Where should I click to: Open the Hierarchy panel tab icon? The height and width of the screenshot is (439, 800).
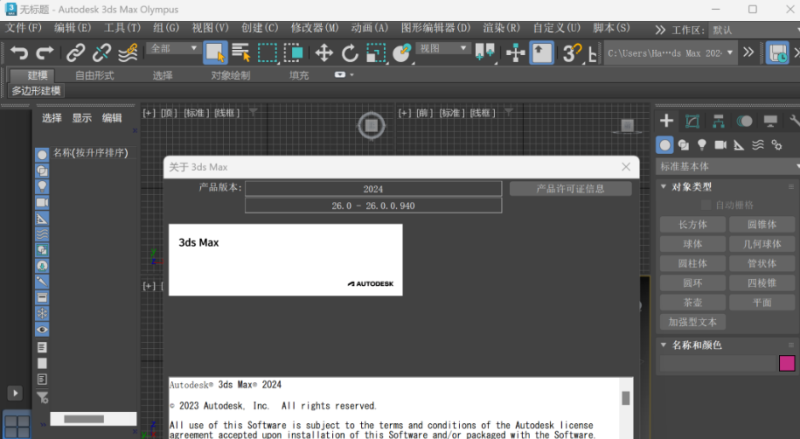718,121
